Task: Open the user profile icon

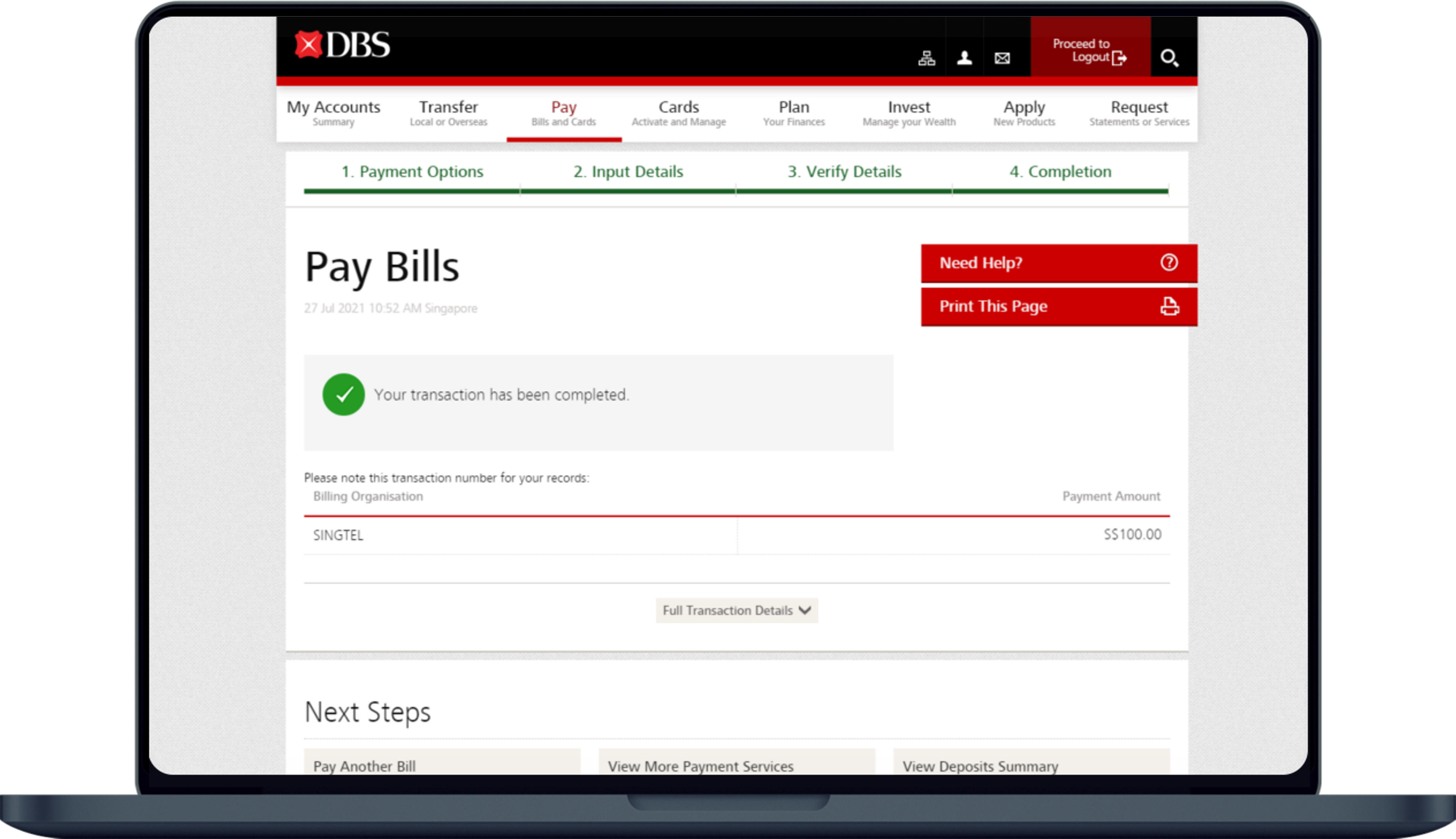Action: pos(964,58)
